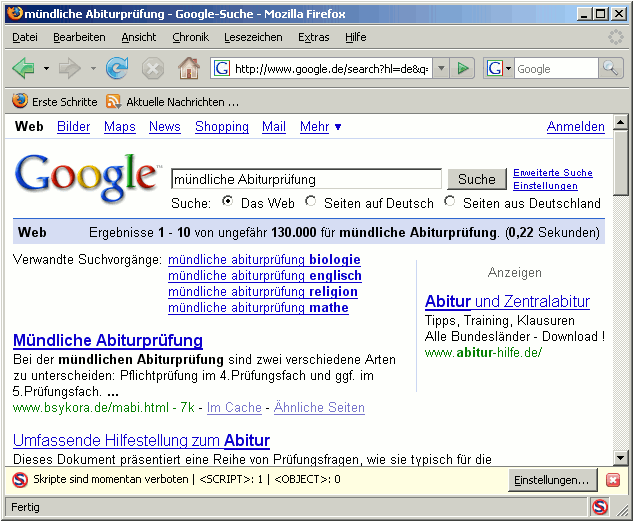Click the Google search query input field
The height and width of the screenshot is (523, 634).
[306, 179]
